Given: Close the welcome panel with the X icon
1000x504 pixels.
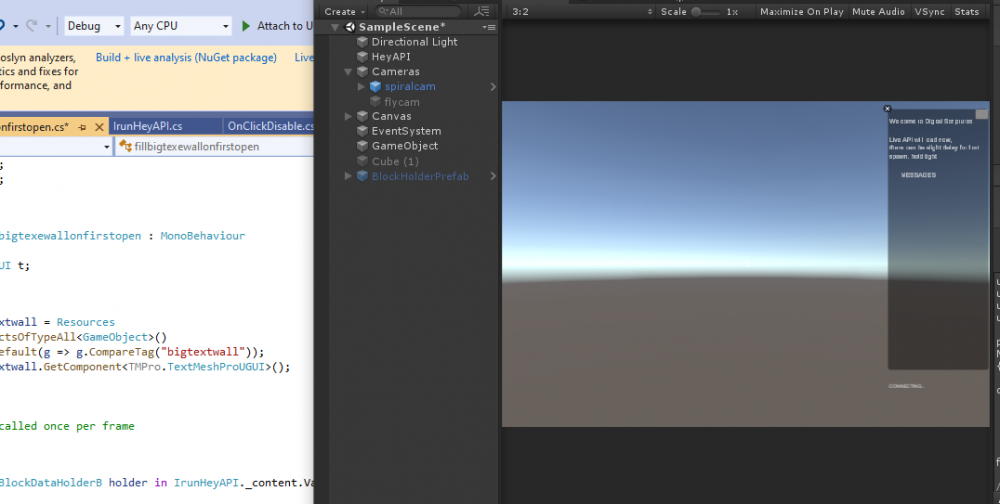Looking at the screenshot, I should (887, 108).
